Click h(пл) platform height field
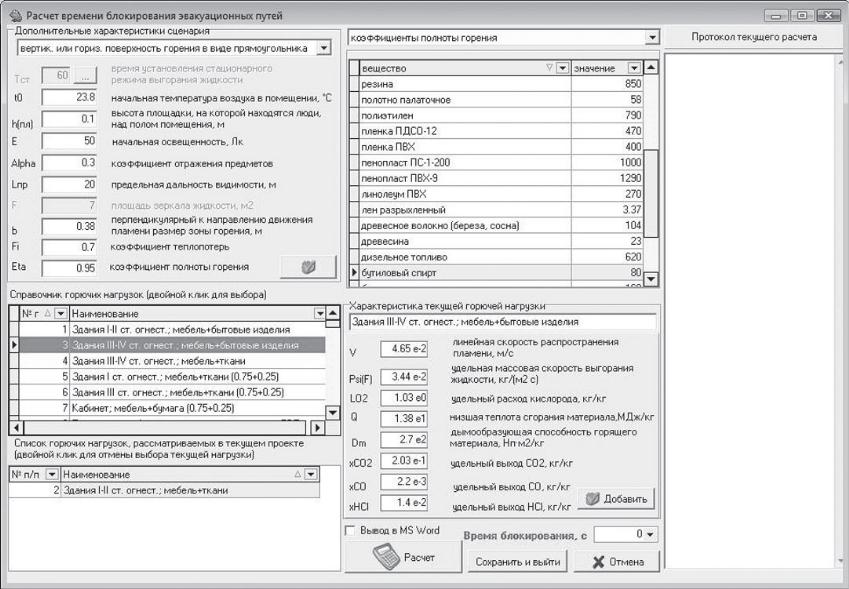 coord(69,119)
